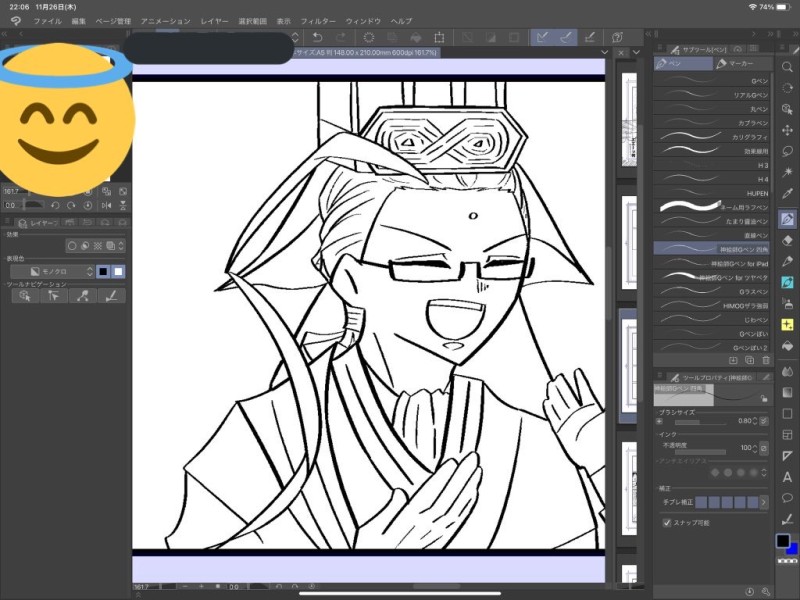Viewport: 800px width, 600px height.
Task: Select the Ruler triangle tool
Action: 787,456
